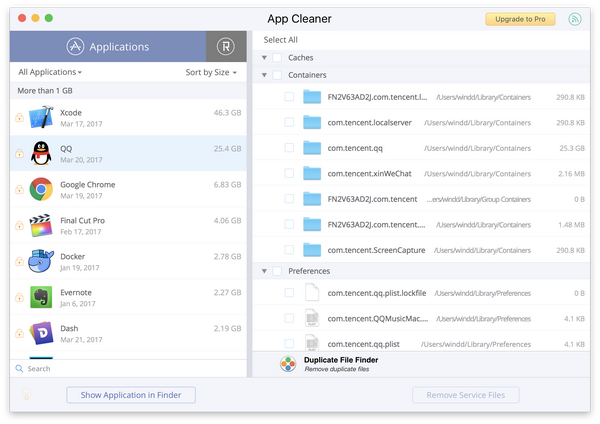This screenshot has height=424, width=600.
Task: Tick checkbox for com.tencent.xinWeChat
Action: coord(289,173)
